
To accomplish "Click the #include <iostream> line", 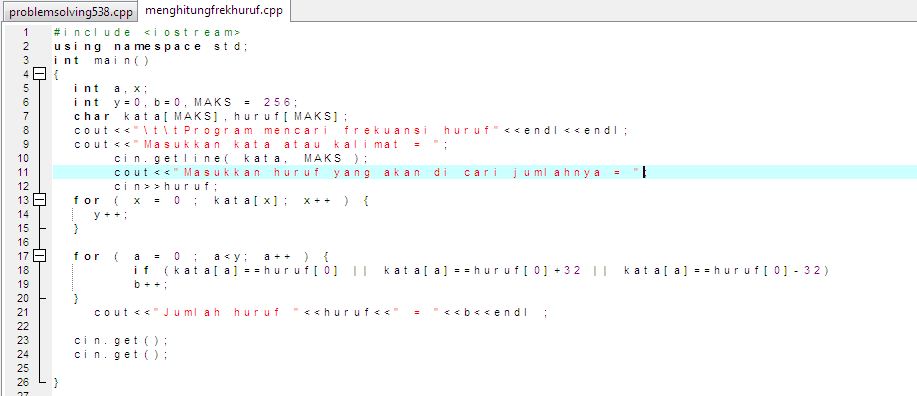I will coord(147,32).
